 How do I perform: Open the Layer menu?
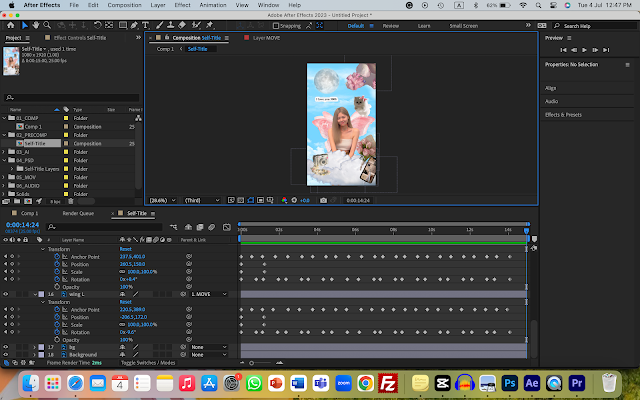tap(158, 5)
